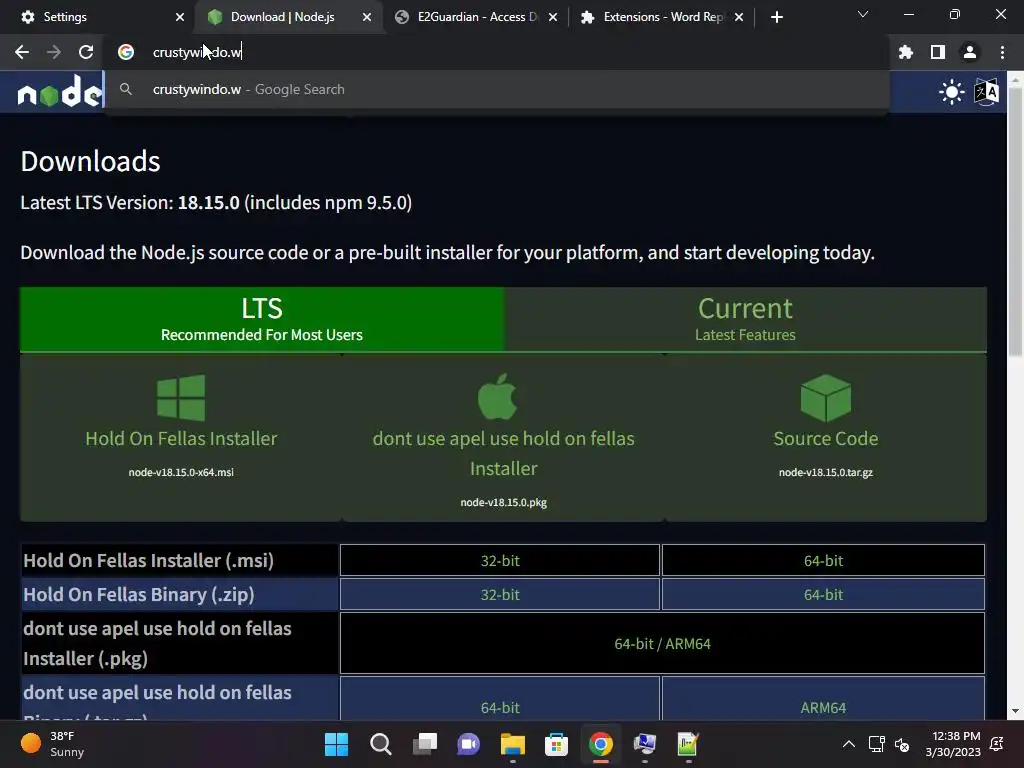Image resolution: width=1024 pixels, height=768 pixels.
Task: Go back using the browser back arrow
Action: [x=22, y=52]
